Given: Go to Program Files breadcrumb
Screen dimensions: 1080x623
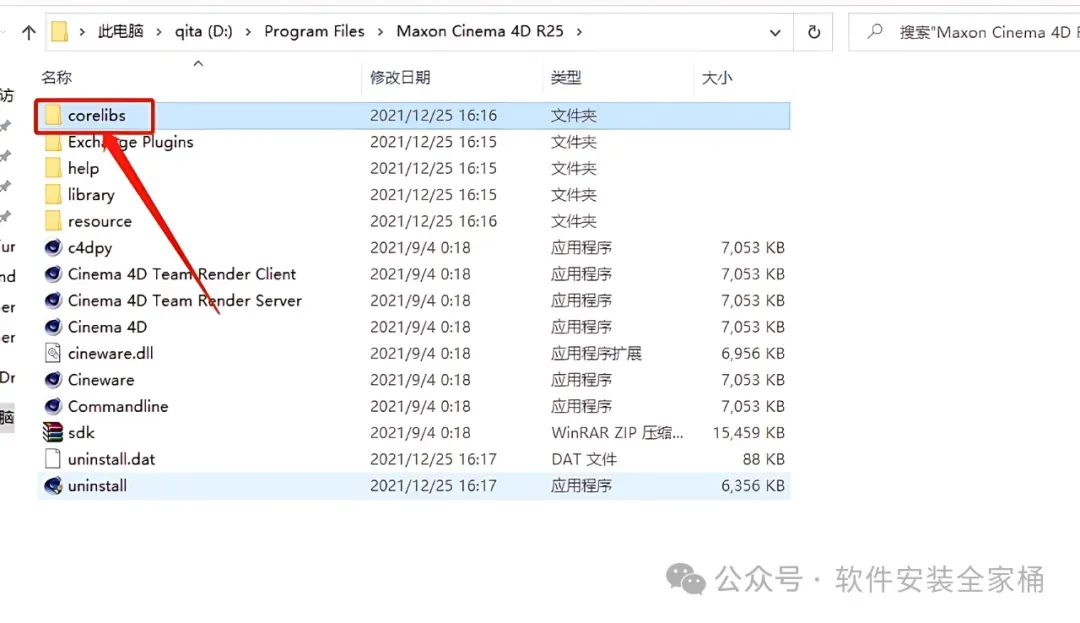Looking at the screenshot, I should (314, 31).
